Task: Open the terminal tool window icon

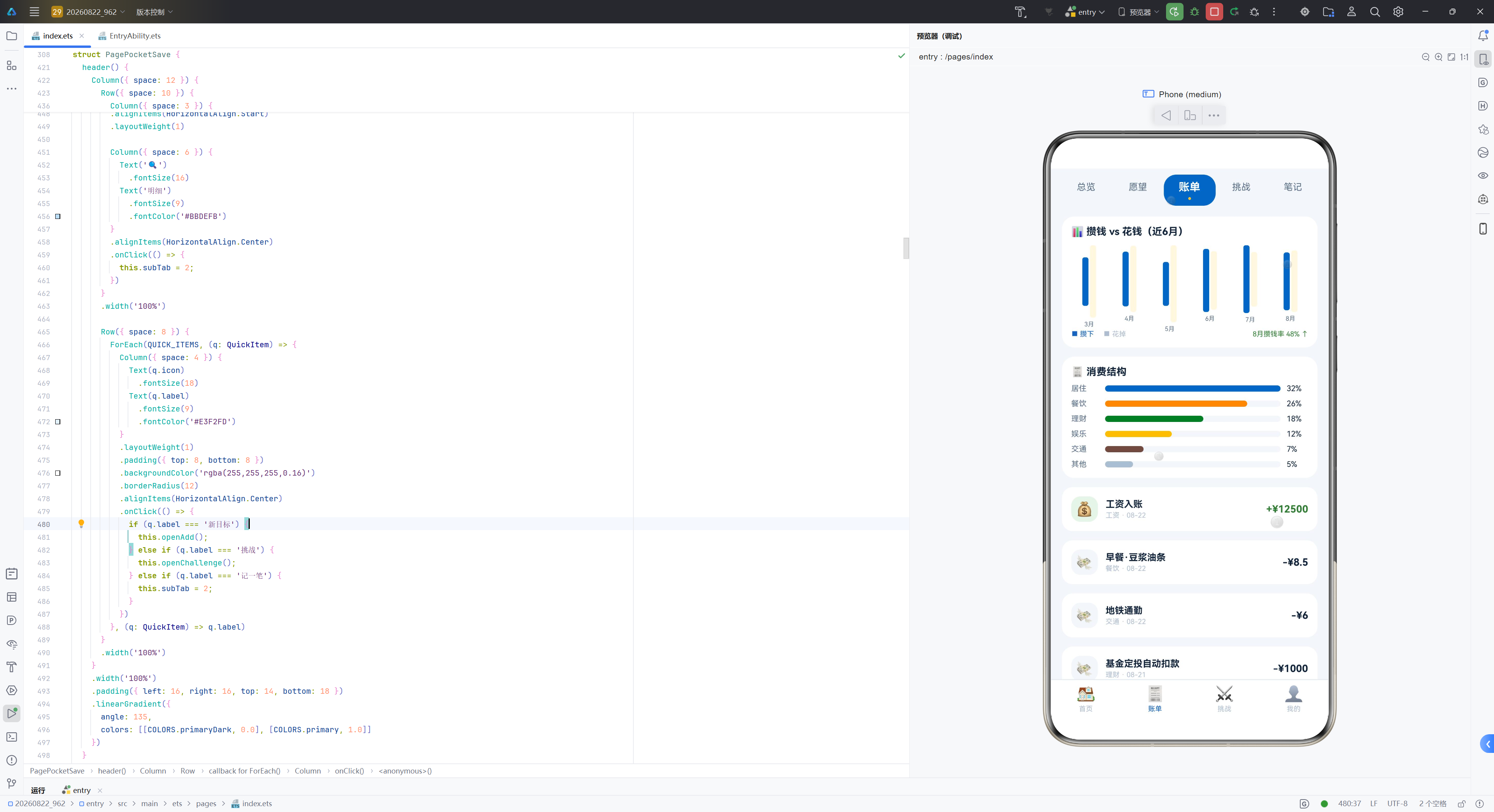Action: [x=12, y=737]
